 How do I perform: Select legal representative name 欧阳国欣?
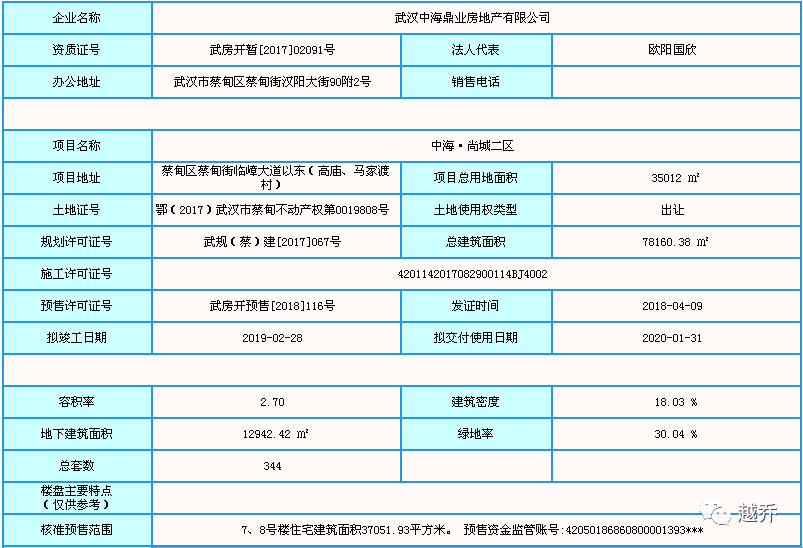[672, 50]
